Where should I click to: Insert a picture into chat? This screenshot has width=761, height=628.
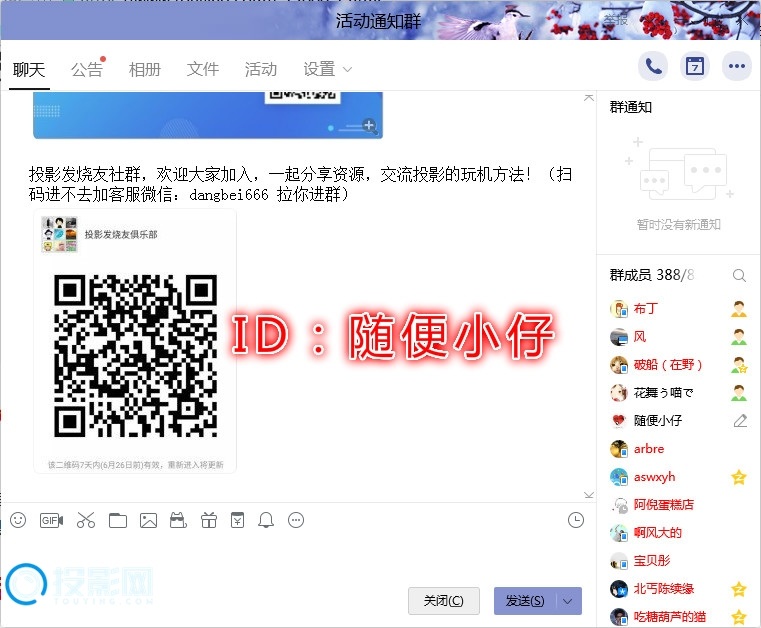pos(149,520)
